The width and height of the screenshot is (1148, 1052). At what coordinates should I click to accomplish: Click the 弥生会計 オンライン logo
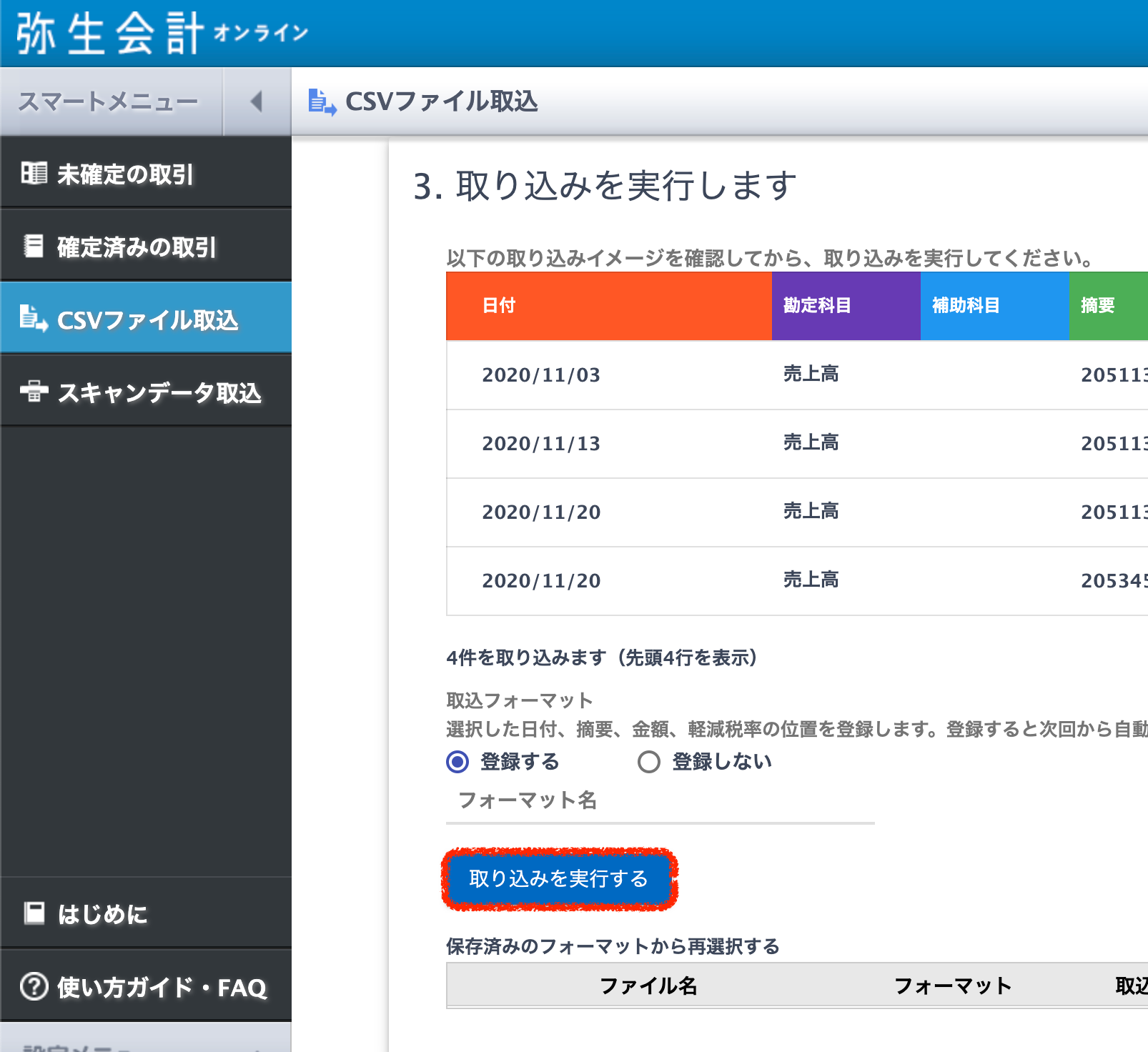(x=162, y=33)
